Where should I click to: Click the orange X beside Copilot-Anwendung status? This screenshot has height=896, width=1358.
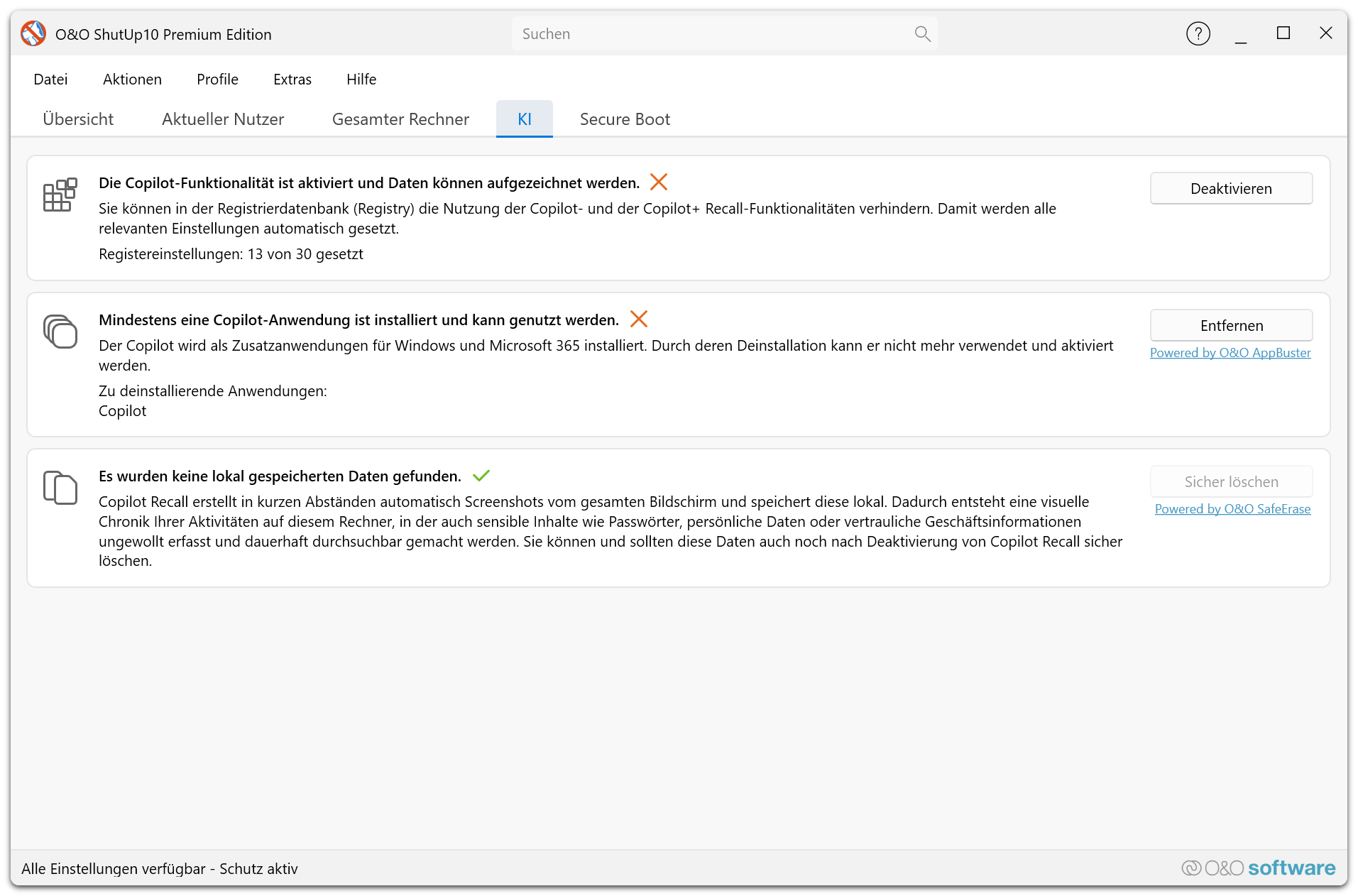[639, 319]
